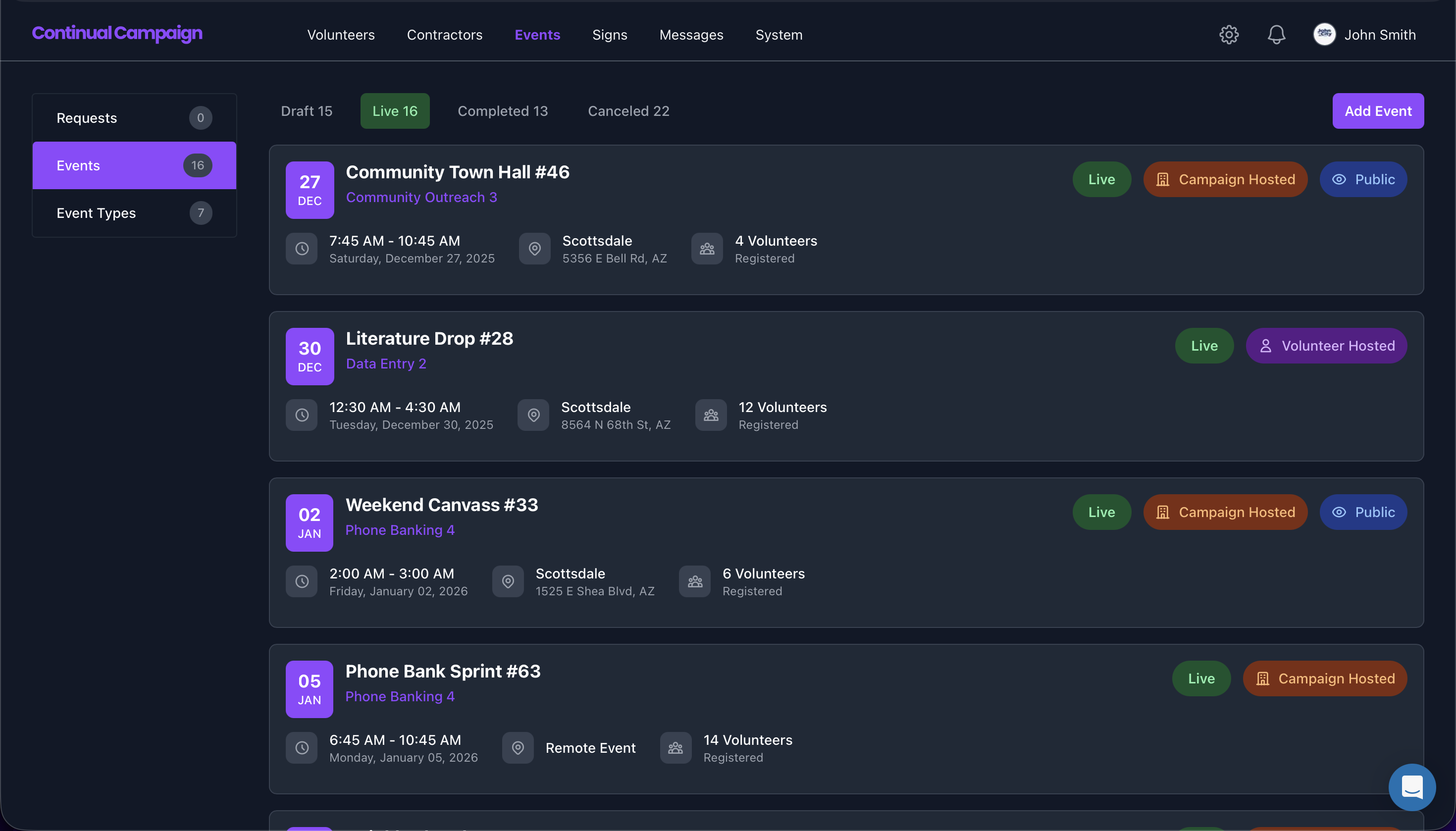Open the Messages navigation item
1456x831 pixels.
tap(691, 35)
